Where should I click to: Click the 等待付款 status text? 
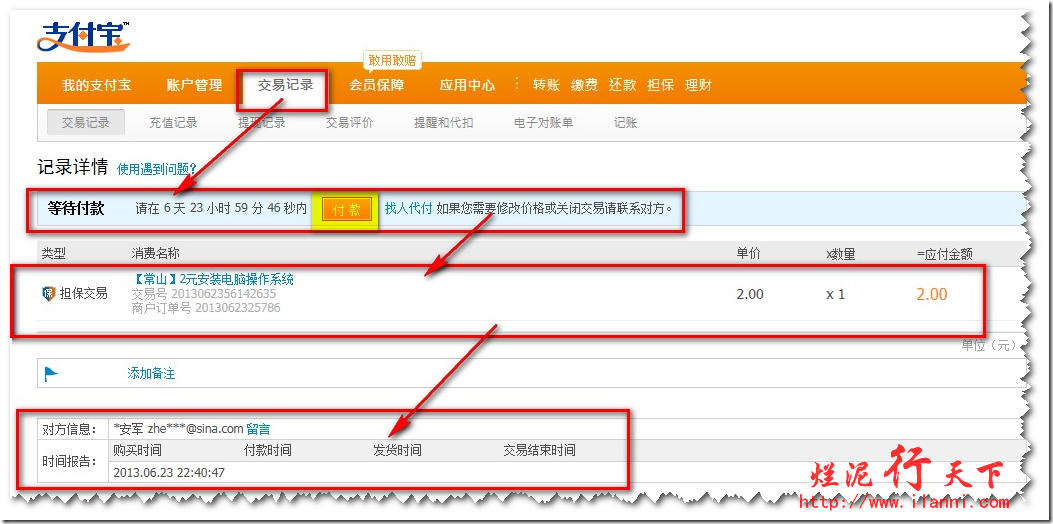pyautogui.click(x=76, y=208)
